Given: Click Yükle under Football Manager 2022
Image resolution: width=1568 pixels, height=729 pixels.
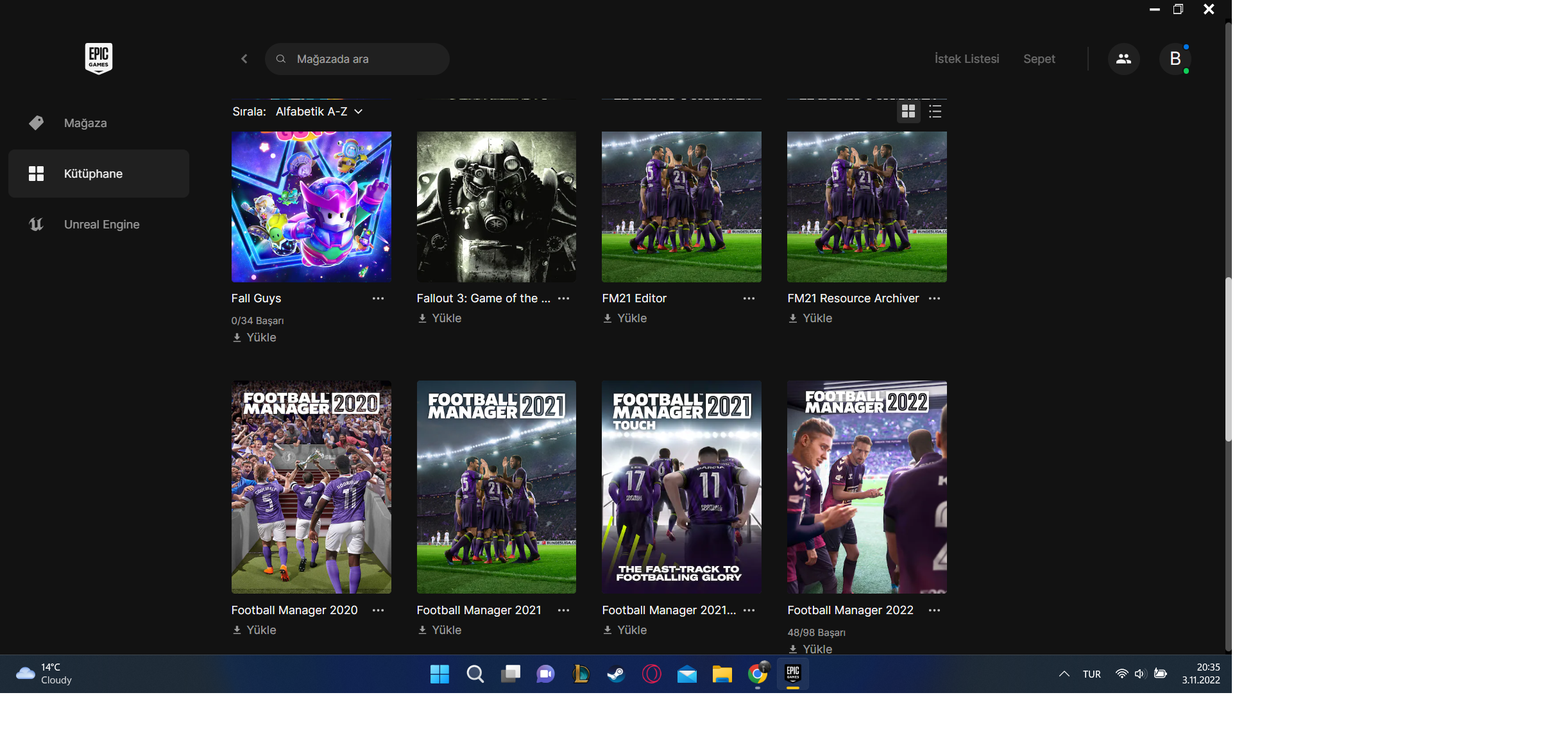Looking at the screenshot, I should [x=810, y=649].
